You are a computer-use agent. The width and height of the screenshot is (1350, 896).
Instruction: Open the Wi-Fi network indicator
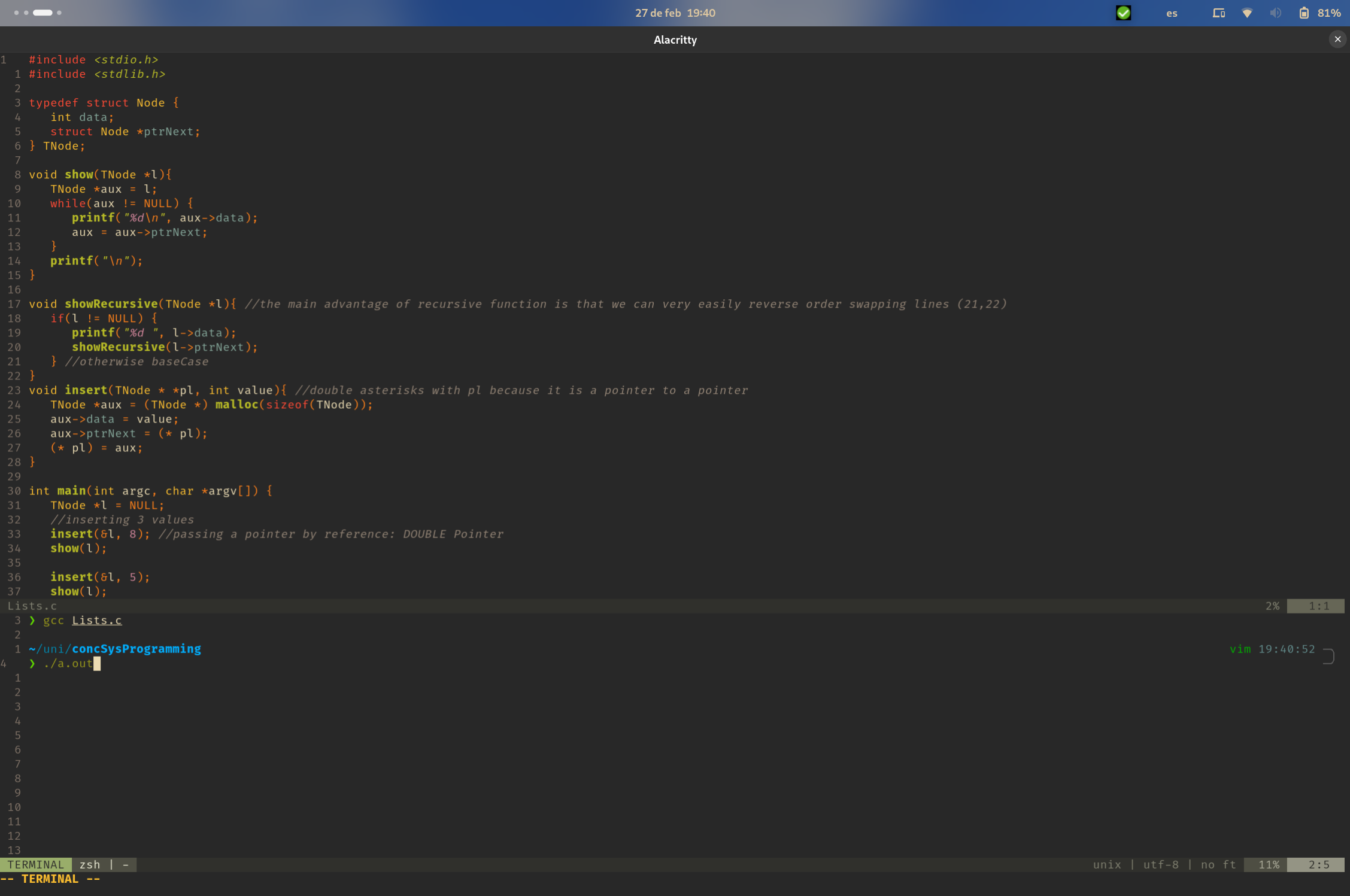(x=1247, y=13)
